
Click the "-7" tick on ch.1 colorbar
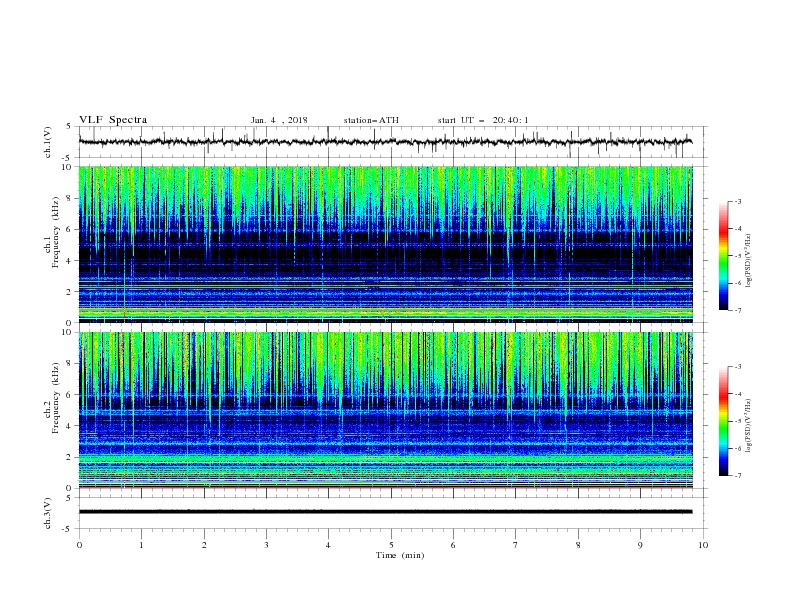click(737, 310)
